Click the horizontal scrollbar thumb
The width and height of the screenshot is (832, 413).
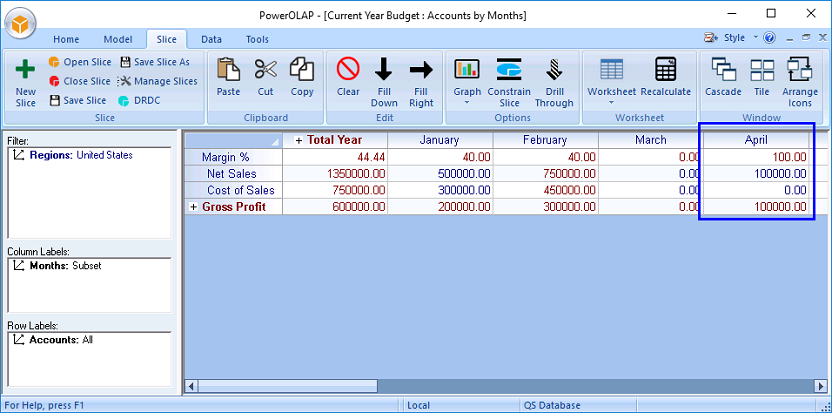(287, 385)
